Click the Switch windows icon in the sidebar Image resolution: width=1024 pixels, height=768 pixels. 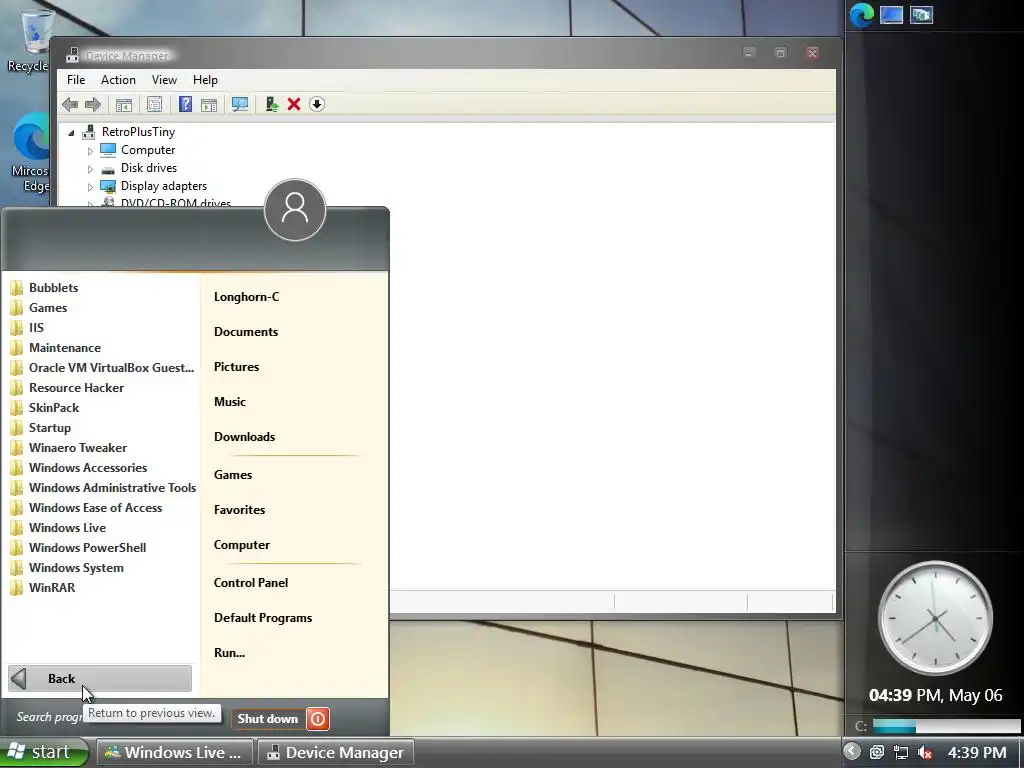[x=921, y=14]
